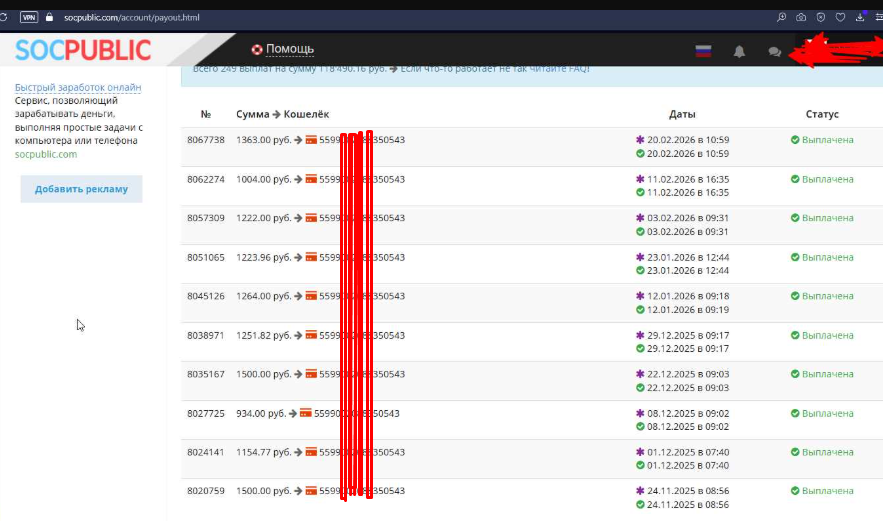Click the heart bookmark icon in browser
Image resolution: width=883 pixels, height=521 pixels.
pos(840,17)
